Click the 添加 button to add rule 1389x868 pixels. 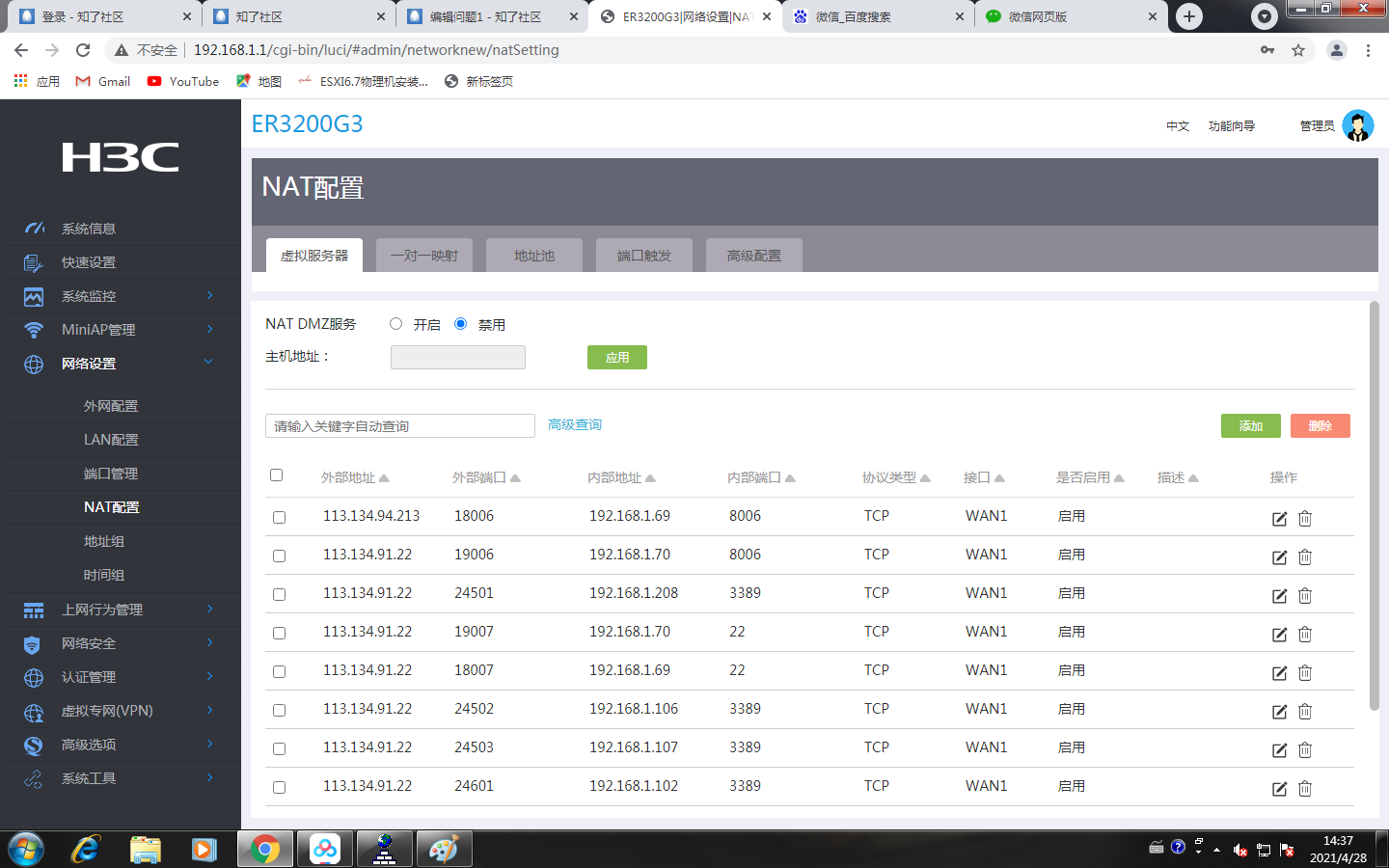(1251, 425)
